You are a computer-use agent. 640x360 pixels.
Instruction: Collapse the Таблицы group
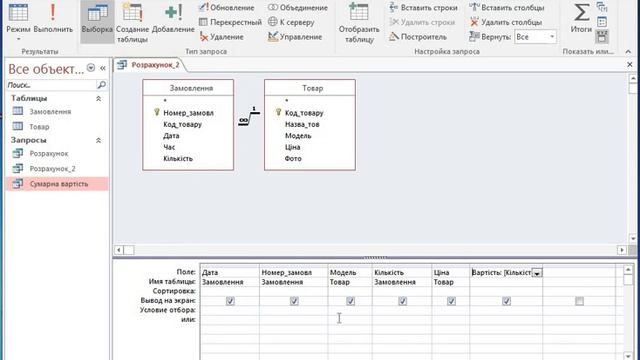(x=98, y=98)
